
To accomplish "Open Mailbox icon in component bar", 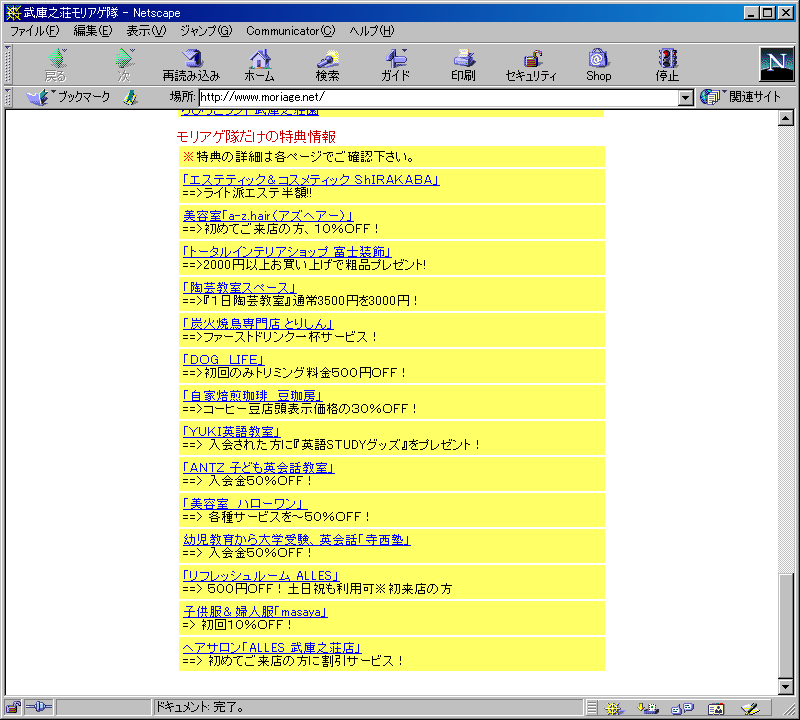I will tap(648, 708).
